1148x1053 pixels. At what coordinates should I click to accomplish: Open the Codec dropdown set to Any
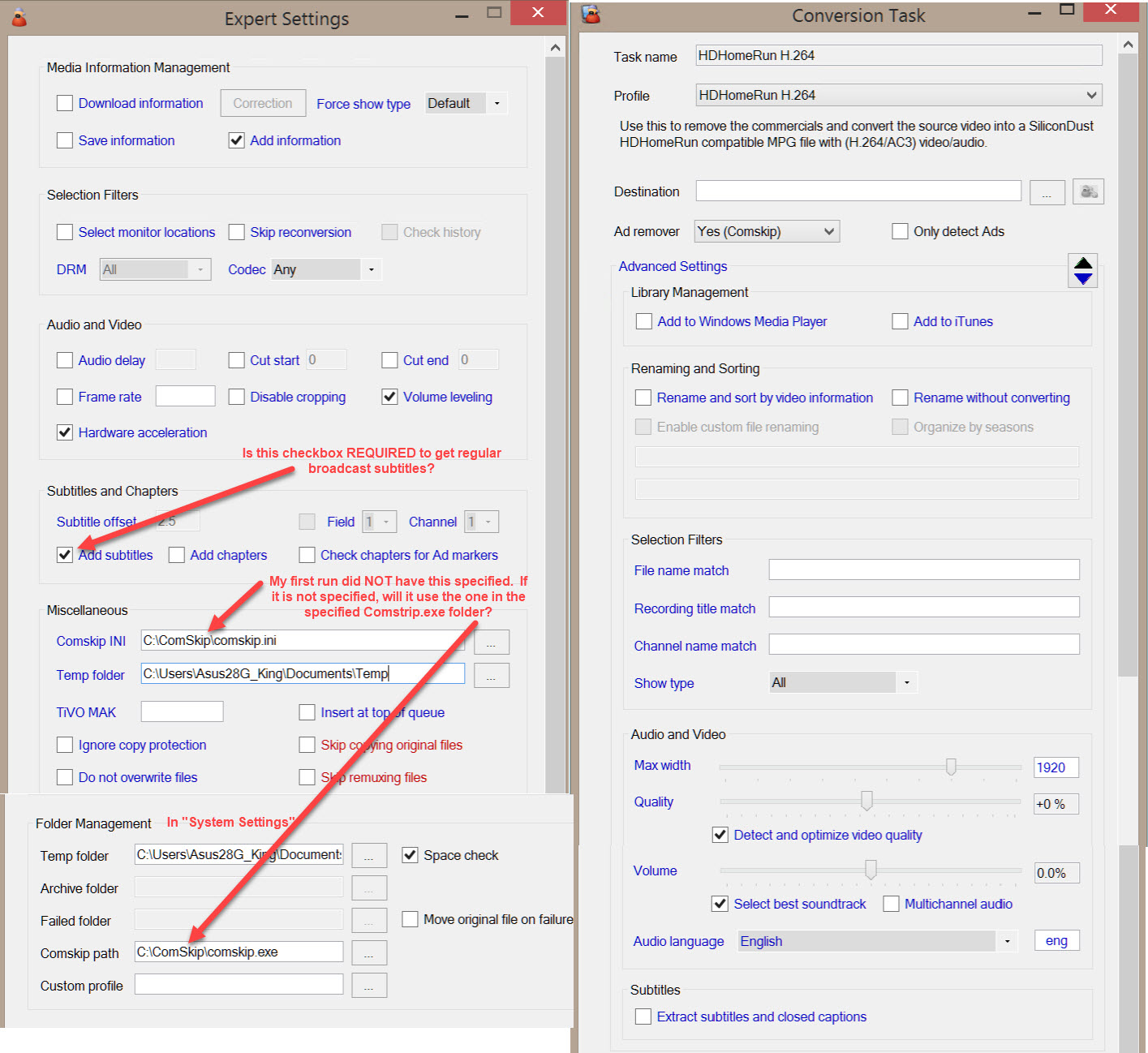[x=326, y=269]
